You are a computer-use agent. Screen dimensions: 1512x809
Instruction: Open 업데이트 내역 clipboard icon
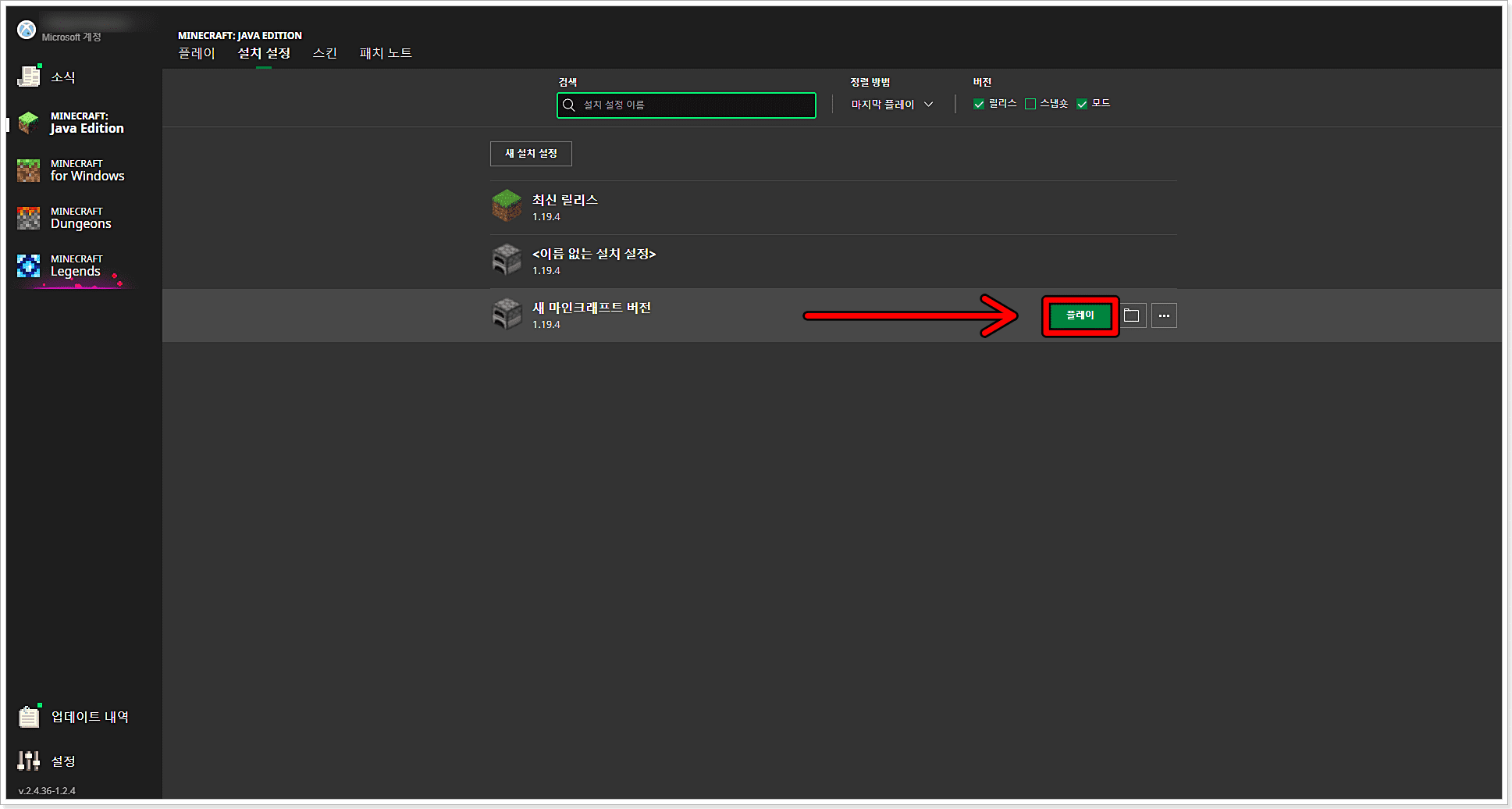click(29, 716)
